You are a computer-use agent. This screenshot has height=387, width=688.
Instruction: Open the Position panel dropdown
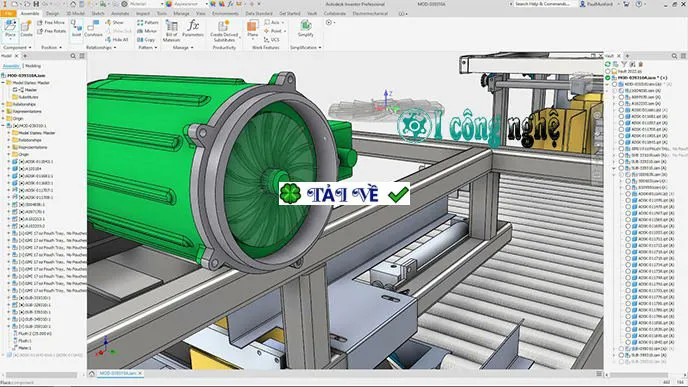pyautogui.click(x=51, y=47)
